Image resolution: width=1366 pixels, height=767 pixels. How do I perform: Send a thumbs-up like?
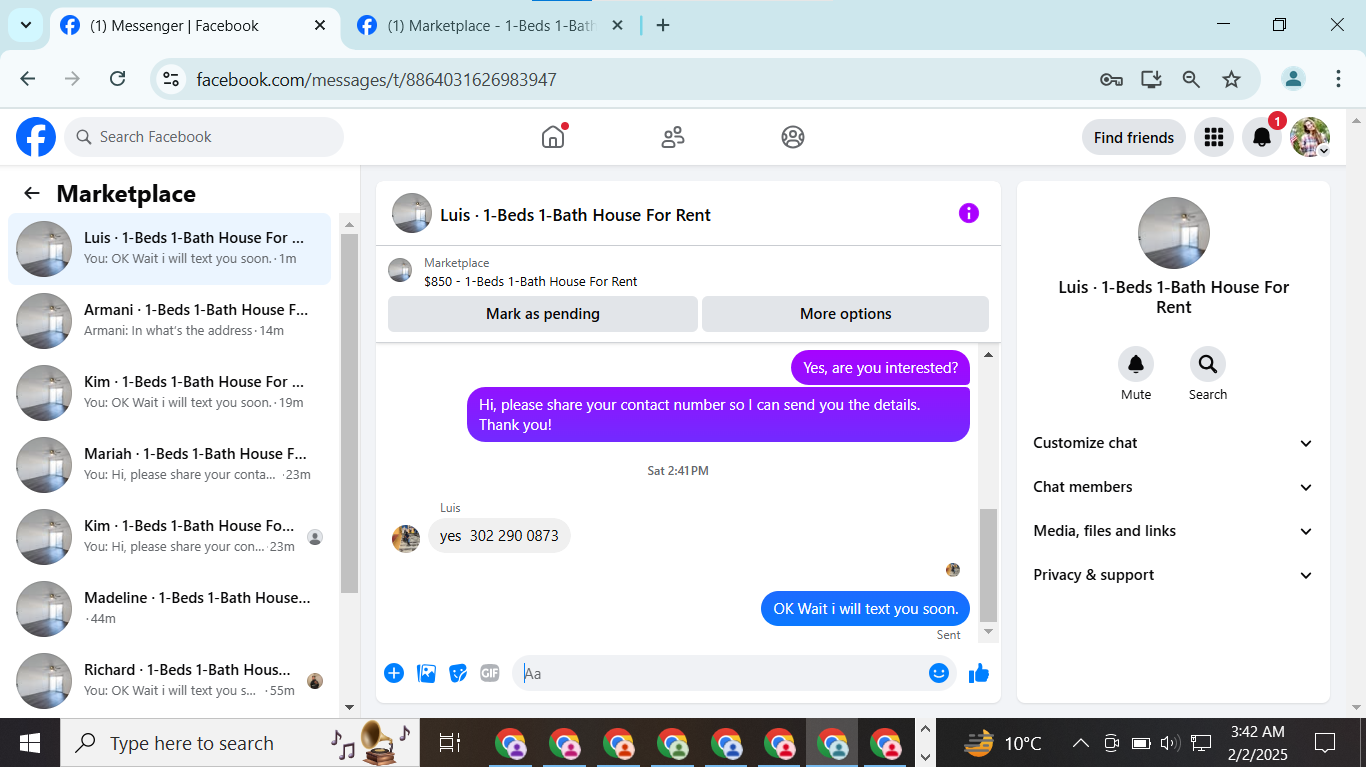pos(979,673)
